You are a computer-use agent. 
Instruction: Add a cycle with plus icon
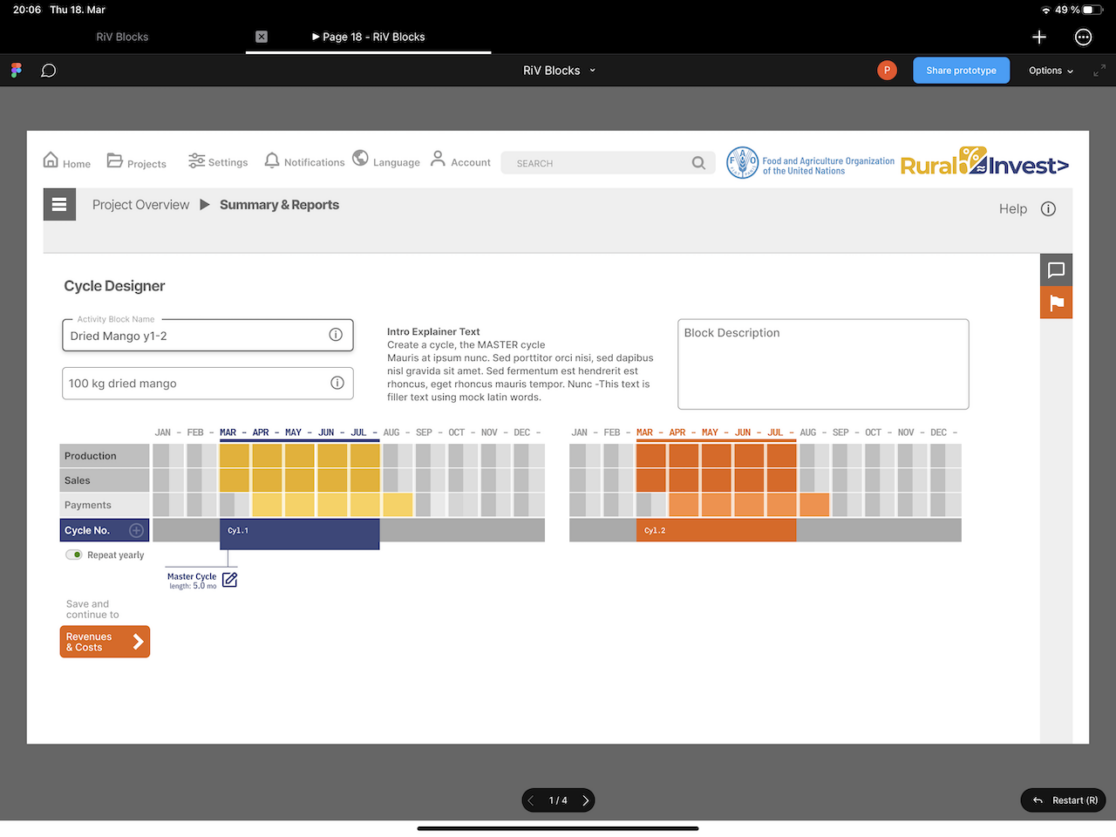point(136,531)
